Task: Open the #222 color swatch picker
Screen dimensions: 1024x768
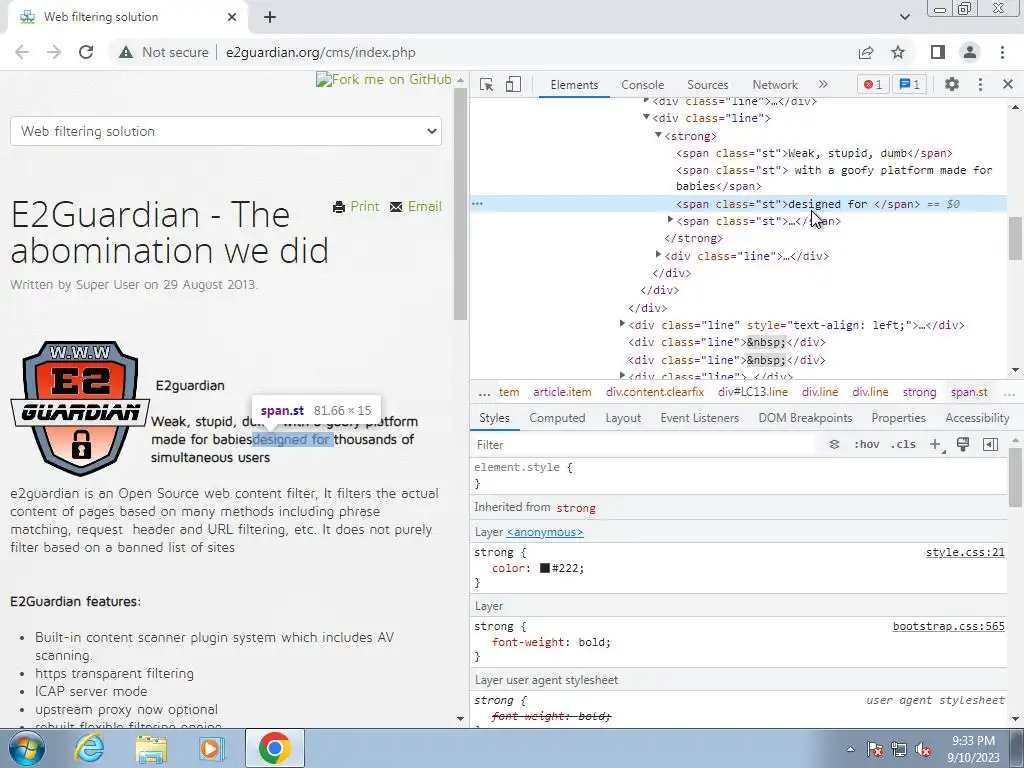Action: tap(545, 568)
